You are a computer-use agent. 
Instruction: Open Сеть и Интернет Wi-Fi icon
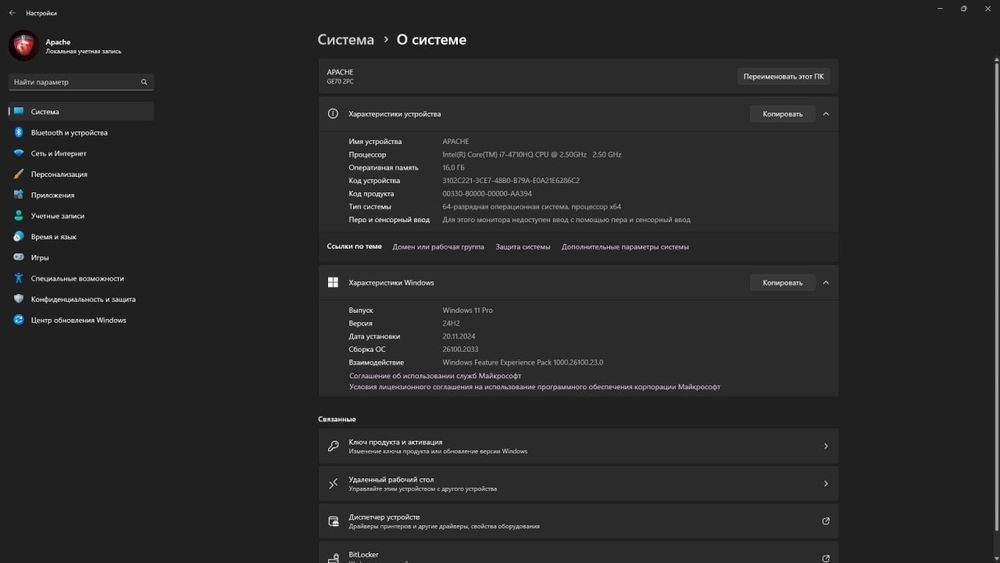click(19, 154)
